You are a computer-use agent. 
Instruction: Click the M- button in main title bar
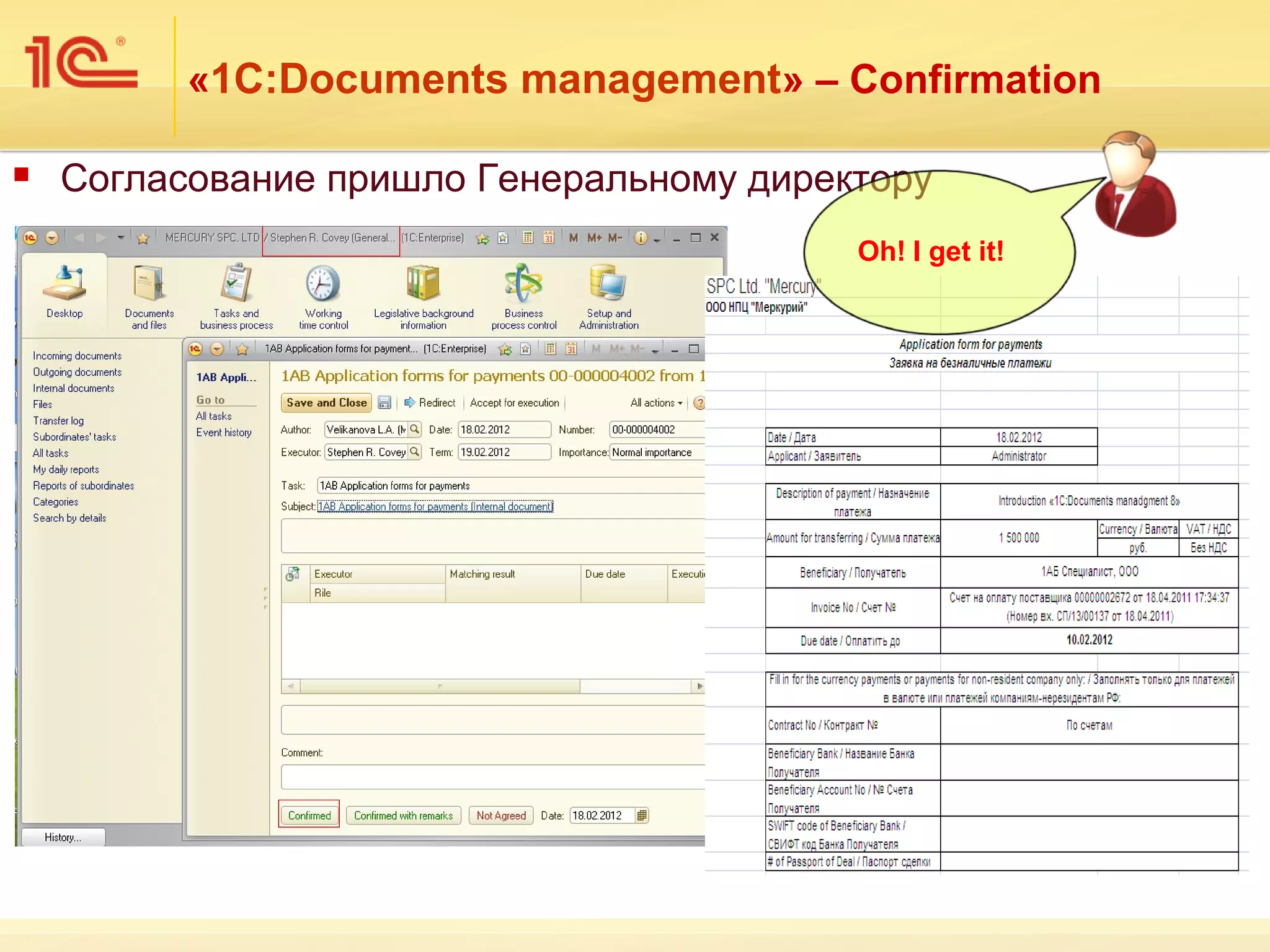click(615, 237)
